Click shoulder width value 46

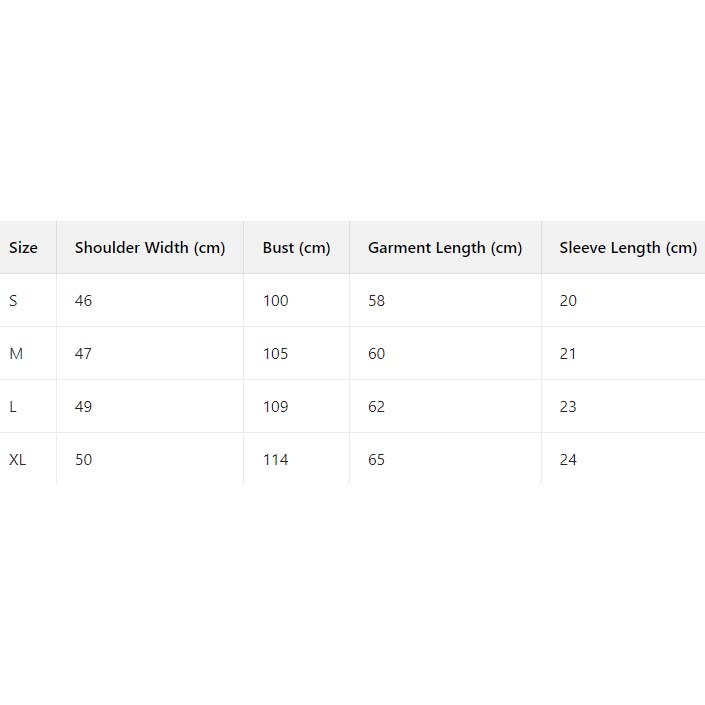(83, 301)
